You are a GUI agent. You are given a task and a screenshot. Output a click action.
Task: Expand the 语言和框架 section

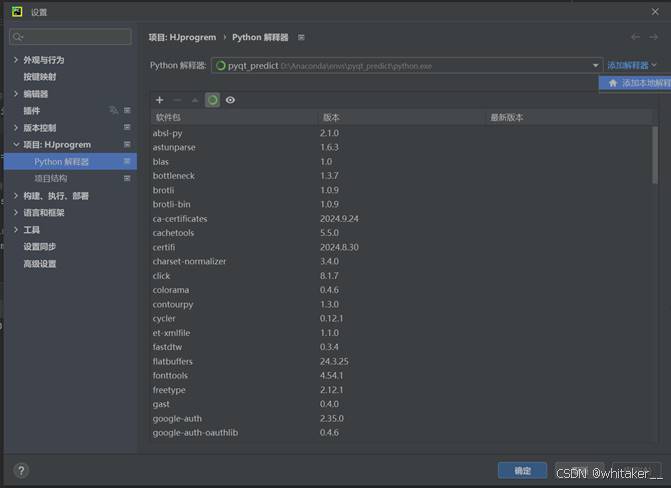click(16, 212)
